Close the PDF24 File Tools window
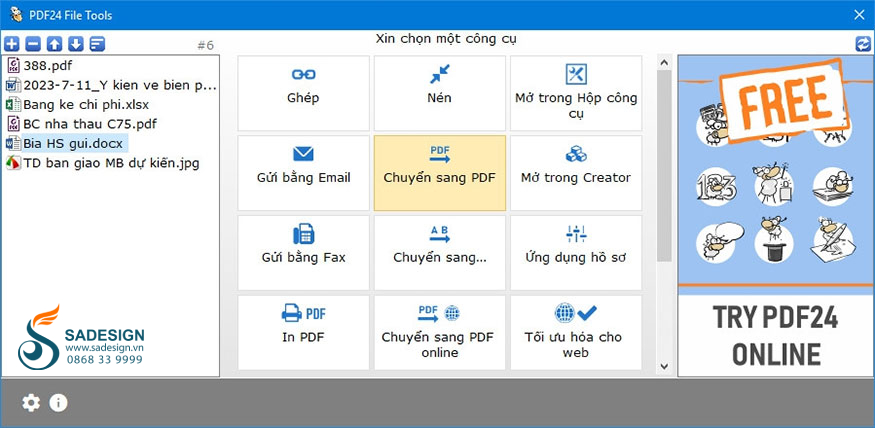The image size is (875, 428). click(x=859, y=15)
